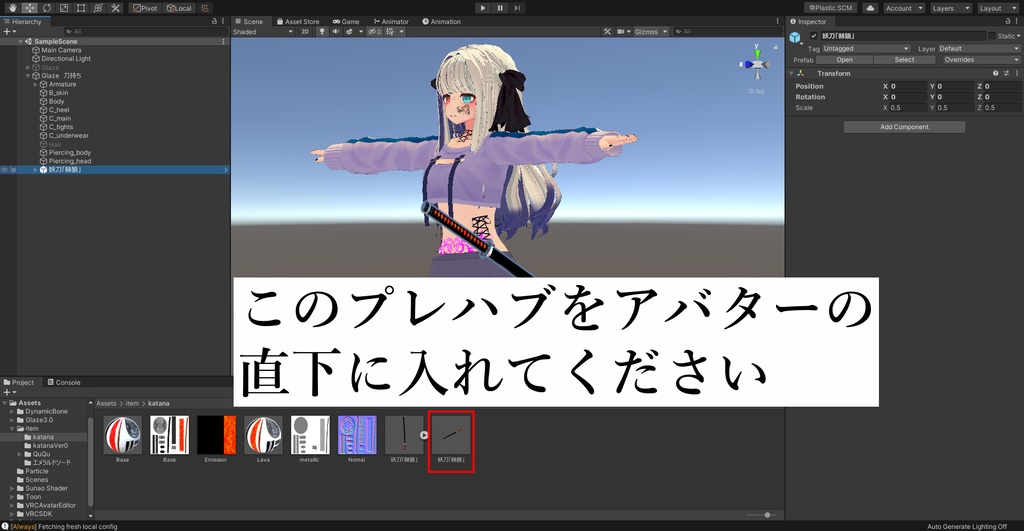
Task: Open the Account dropdown
Action: point(904,8)
